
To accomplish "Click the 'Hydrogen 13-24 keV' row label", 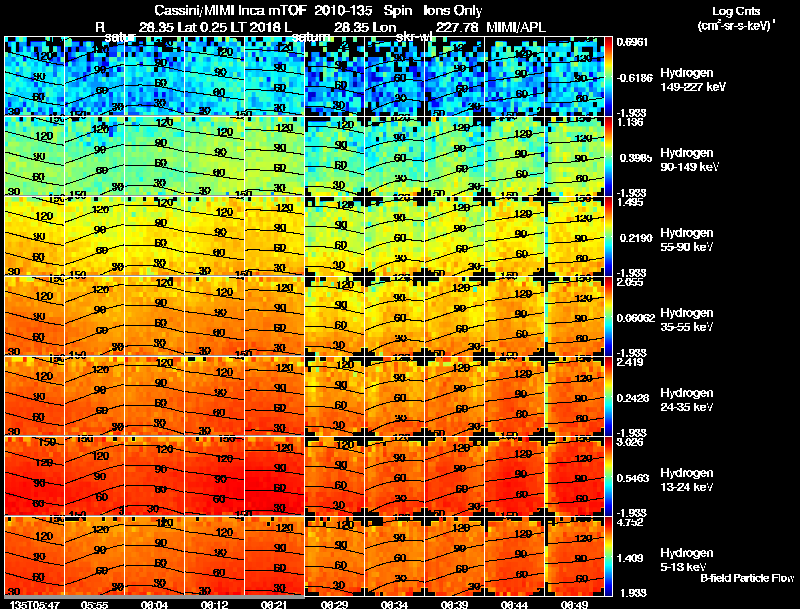I will tap(687, 480).
